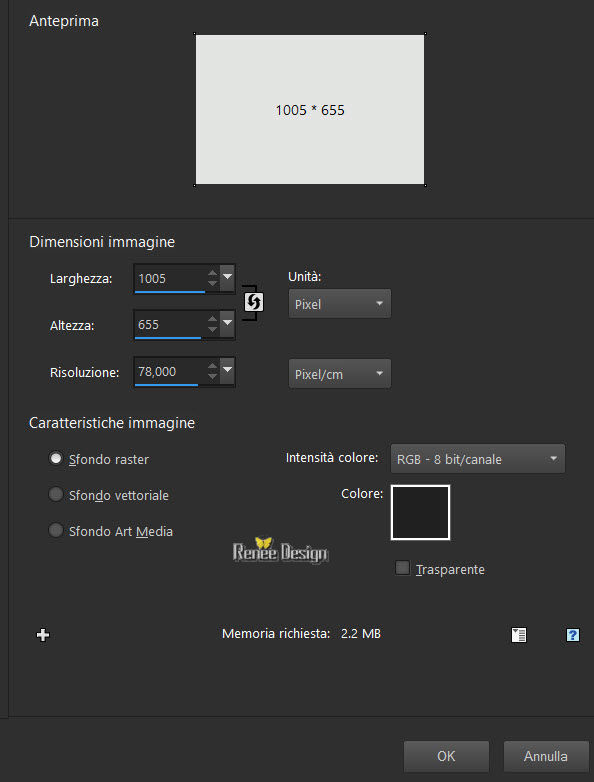Select the Sfondo raster radio button
Image resolution: width=594 pixels, height=782 pixels.
click(x=55, y=458)
